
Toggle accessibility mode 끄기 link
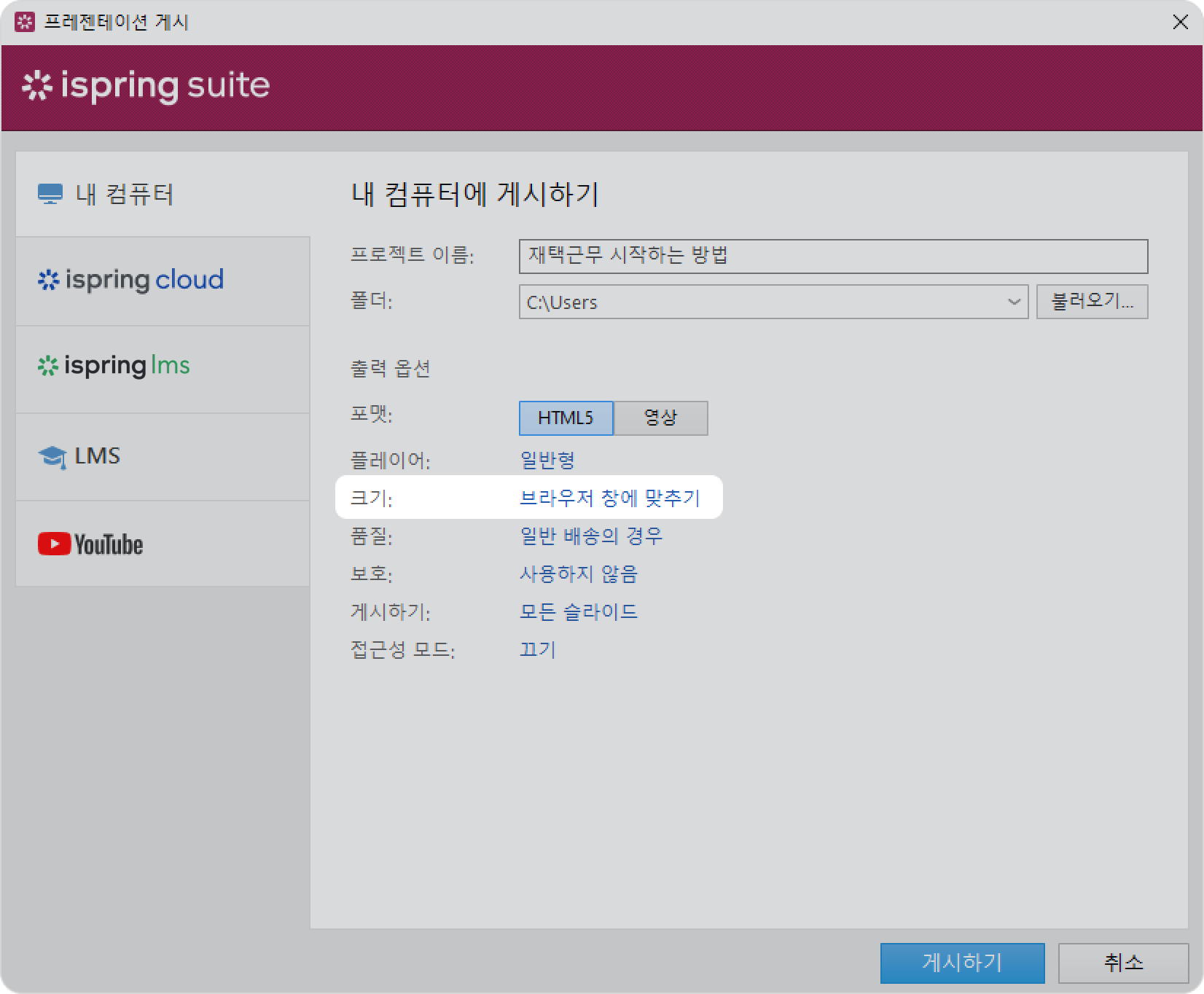pyautogui.click(x=538, y=650)
